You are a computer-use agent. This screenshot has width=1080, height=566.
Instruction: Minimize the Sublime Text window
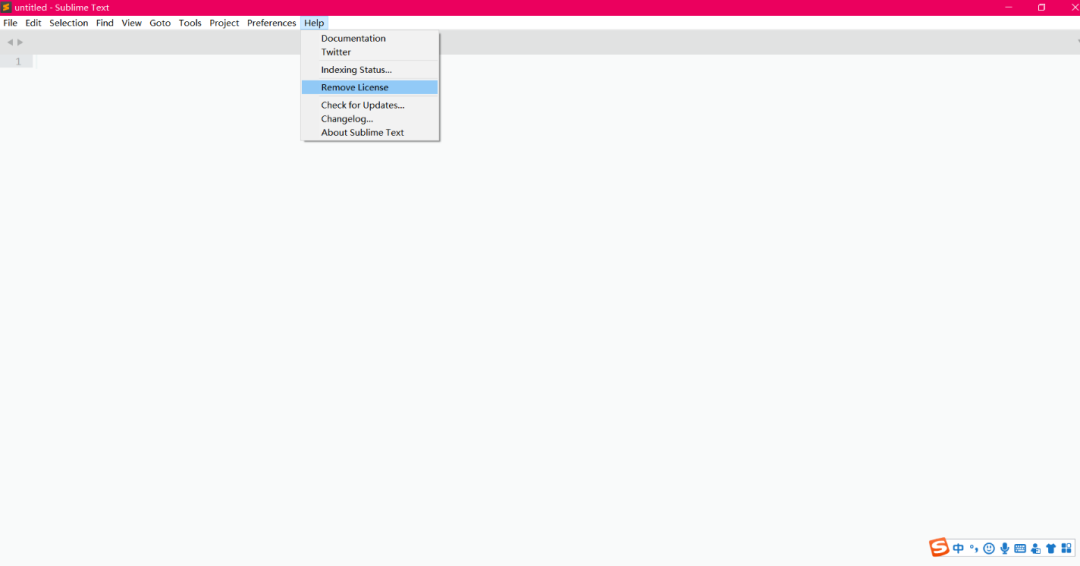pyautogui.click(x=1008, y=7)
